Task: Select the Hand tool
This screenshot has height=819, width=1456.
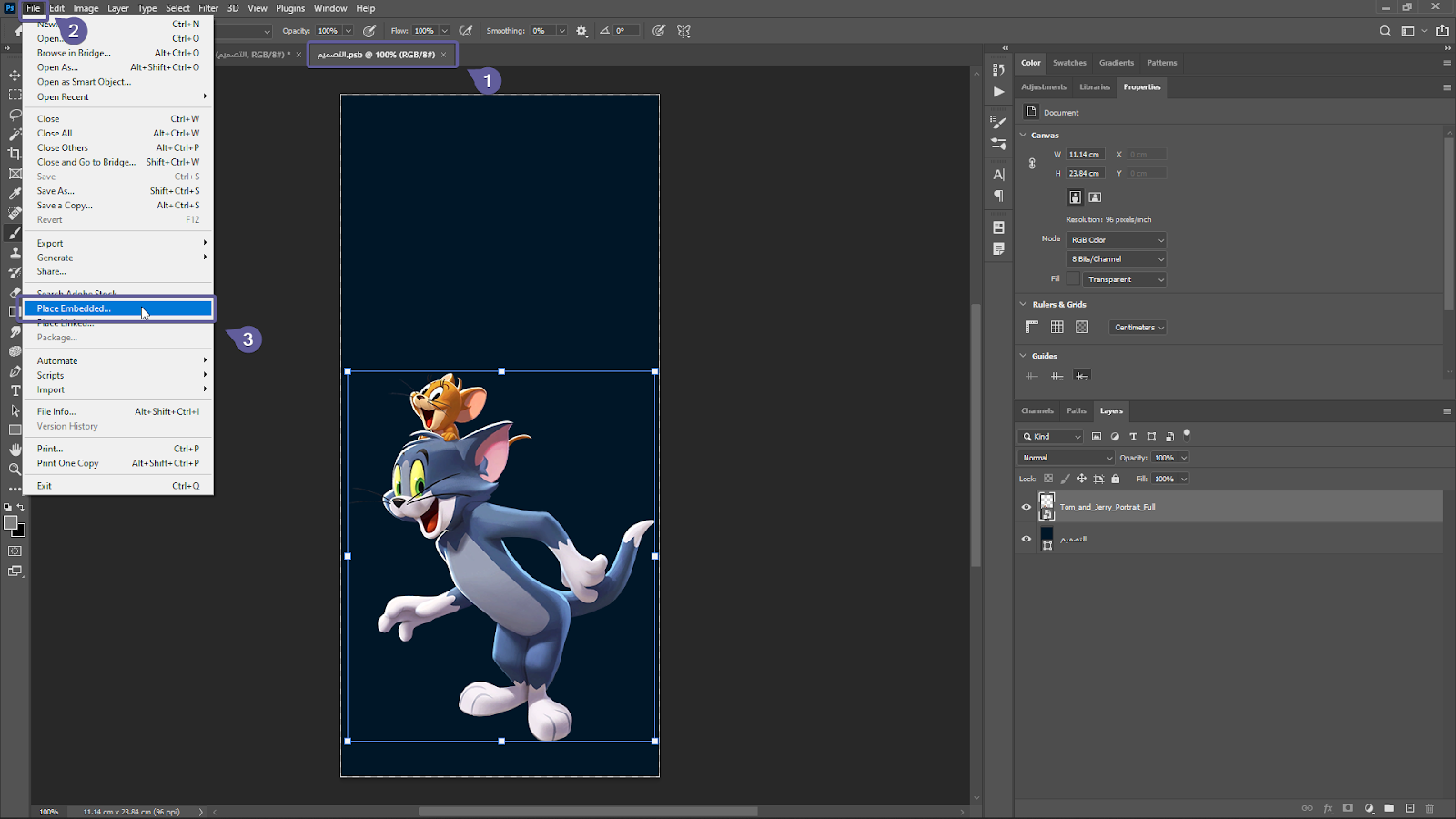Action: click(15, 450)
